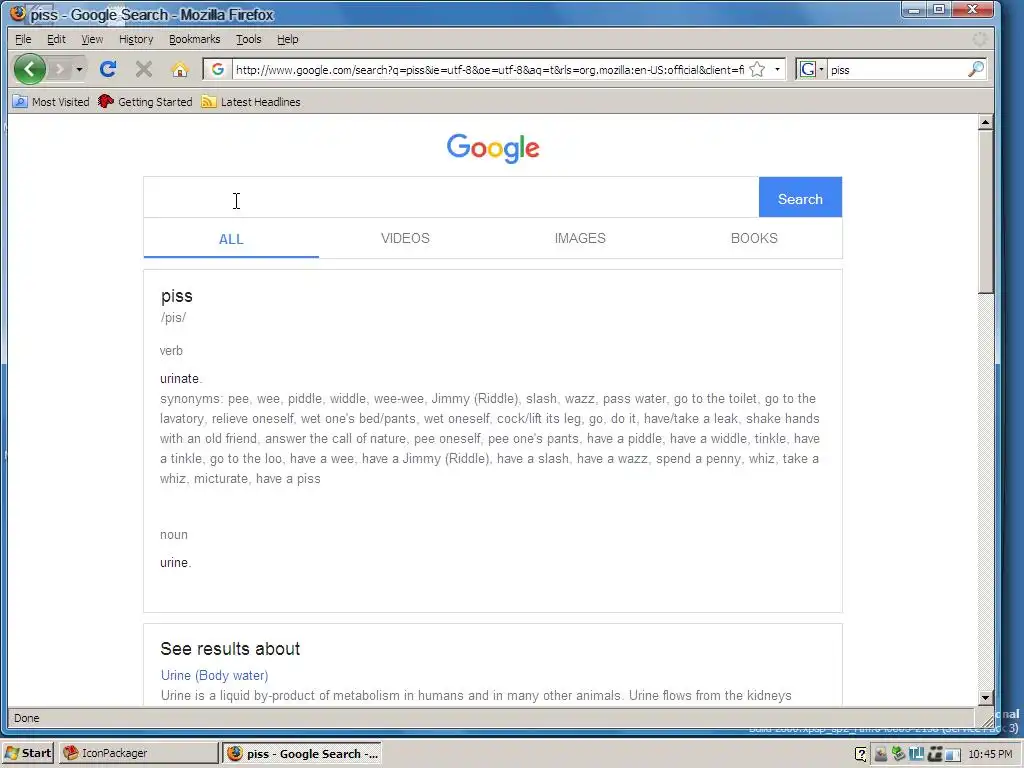Screen dimensions: 1024x768
Task: Switch to the VIDEOS tab
Action: point(406,238)
